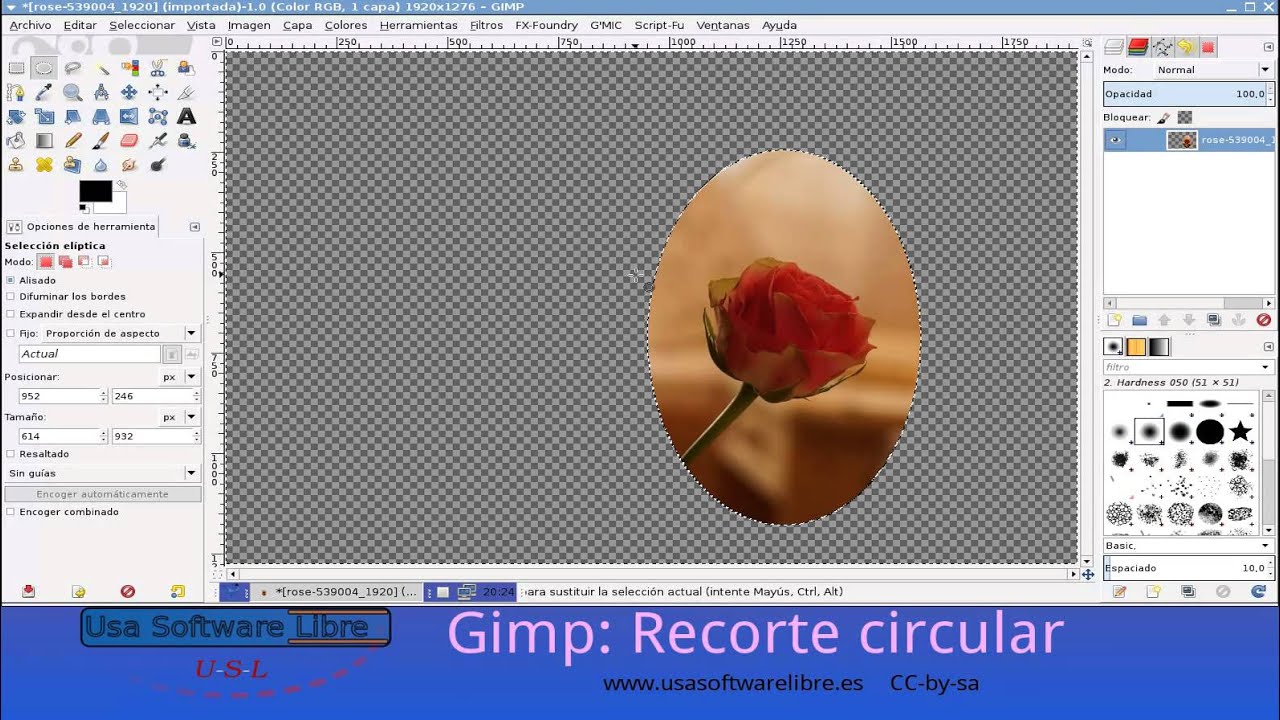1280x720 pixels.
Task: Select the Bucket Fill tool
Action: tap(16, 141)
